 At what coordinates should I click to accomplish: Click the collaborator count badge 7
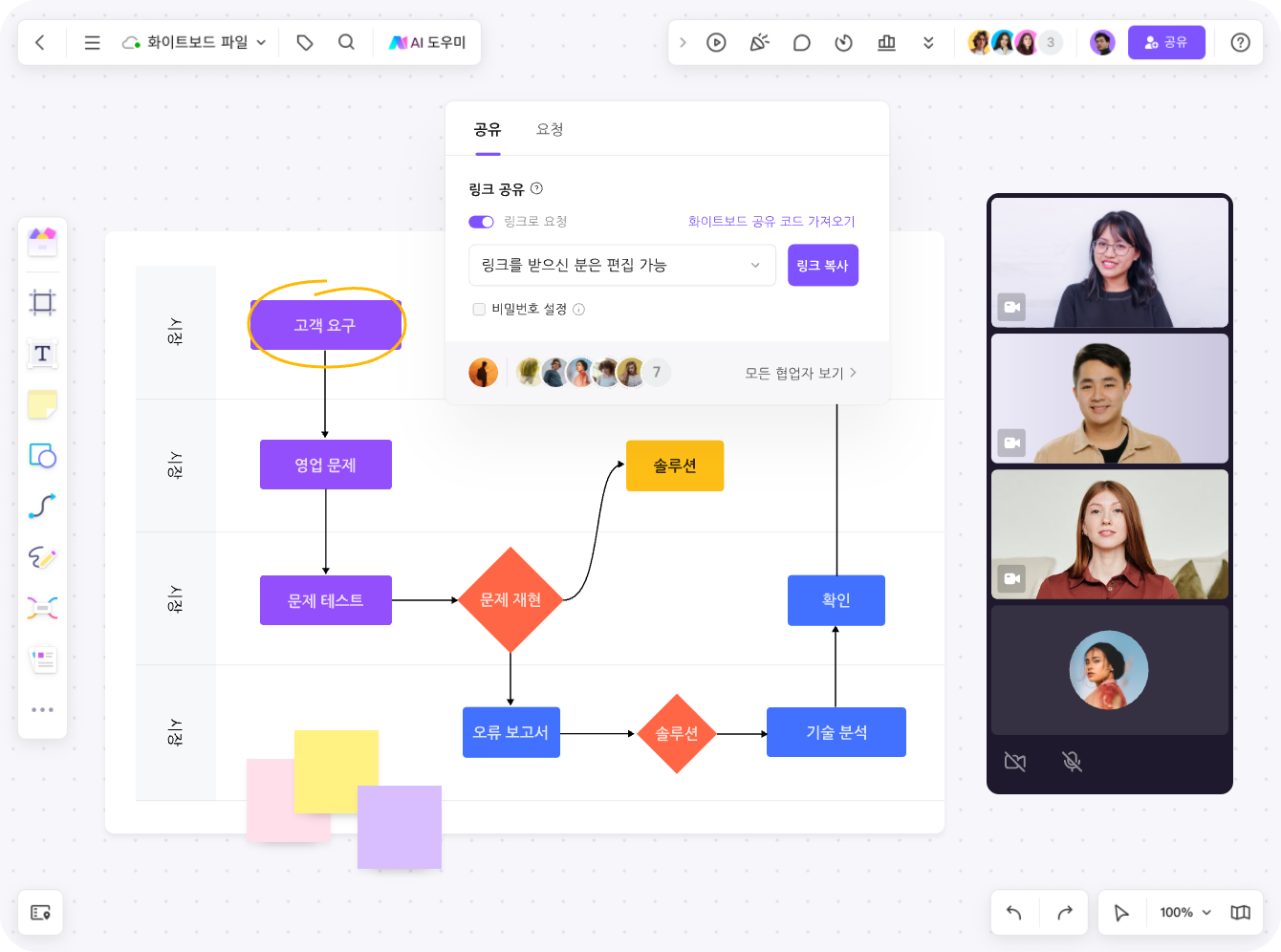point(656,372)
